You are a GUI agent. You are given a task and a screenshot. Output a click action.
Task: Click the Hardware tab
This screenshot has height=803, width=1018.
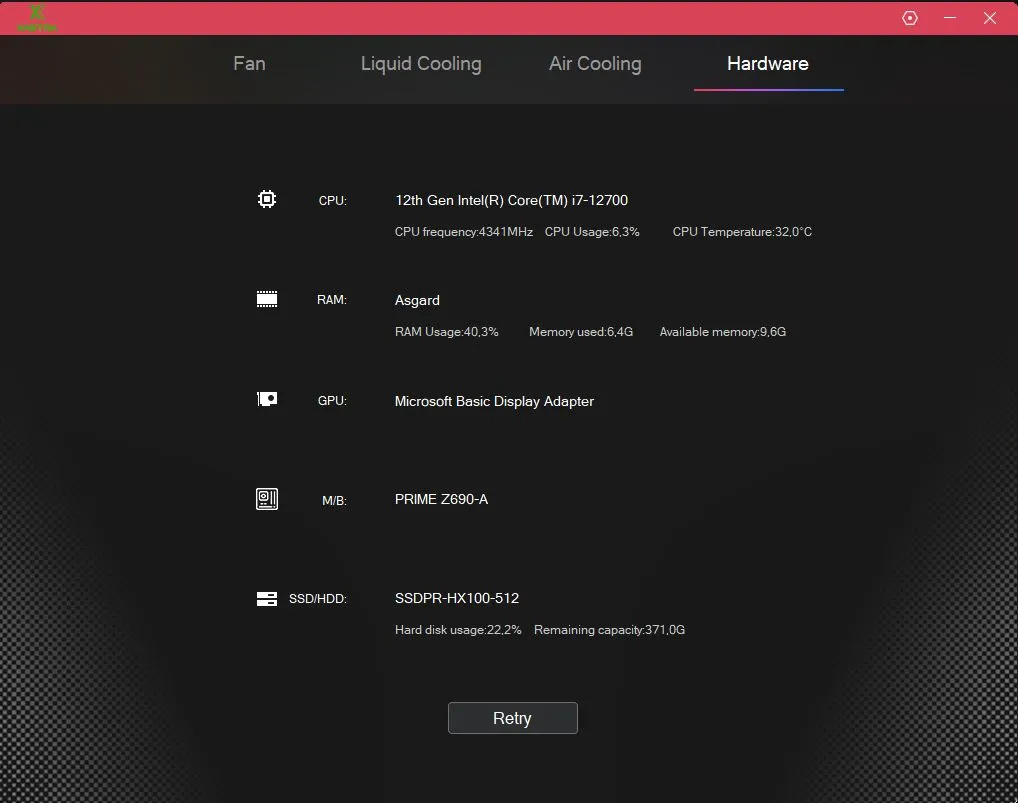click(x=768, y=64)
